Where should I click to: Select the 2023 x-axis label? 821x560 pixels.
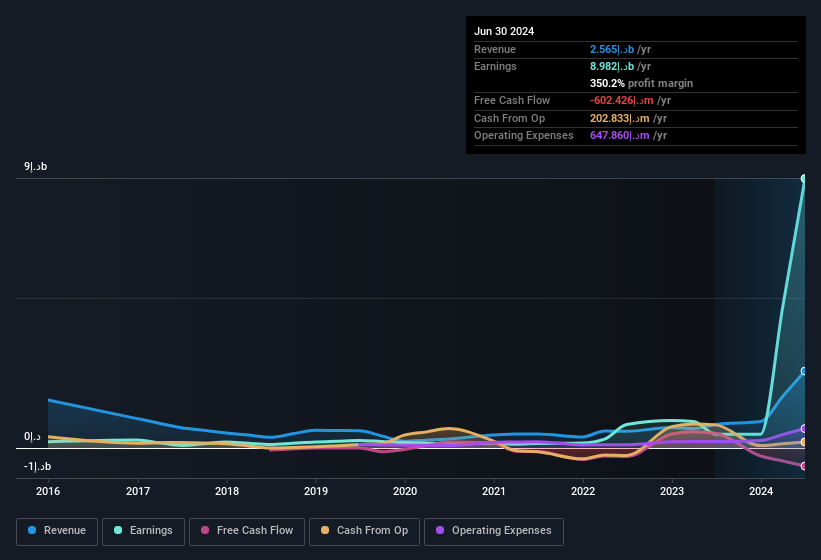coord(672,491)
